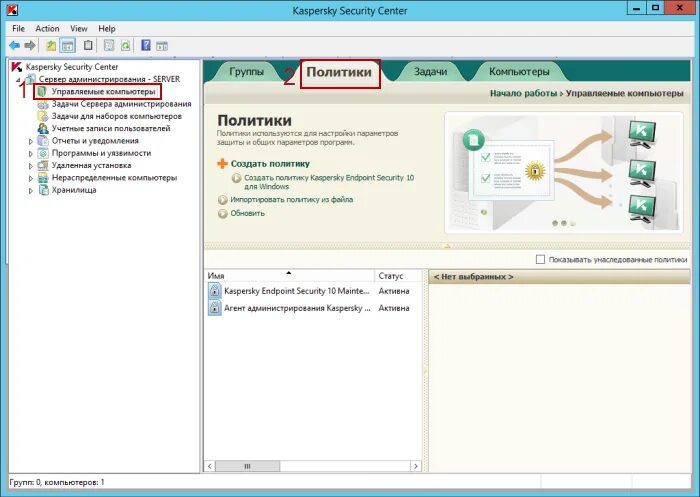Image resolution: width=700 pixels, height=497 pixels.
Task: Click the Kaspersky logo icon in the tree root
Action: [17, 67]
